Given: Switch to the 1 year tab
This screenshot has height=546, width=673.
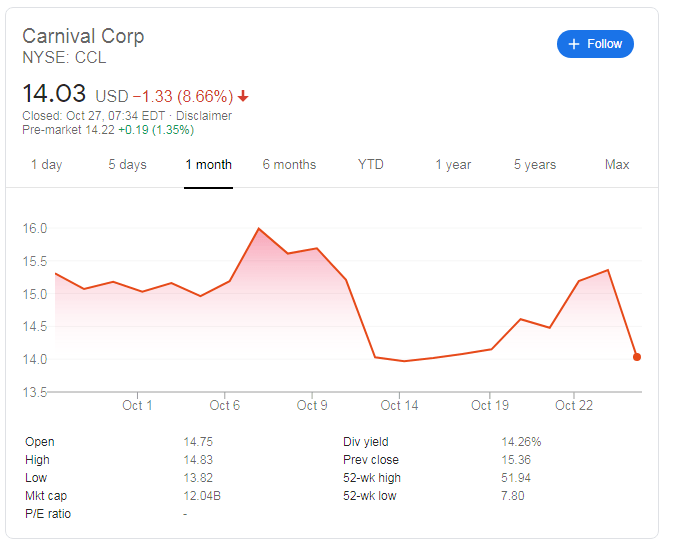Looking at the screenshot, I should point(453,165).
